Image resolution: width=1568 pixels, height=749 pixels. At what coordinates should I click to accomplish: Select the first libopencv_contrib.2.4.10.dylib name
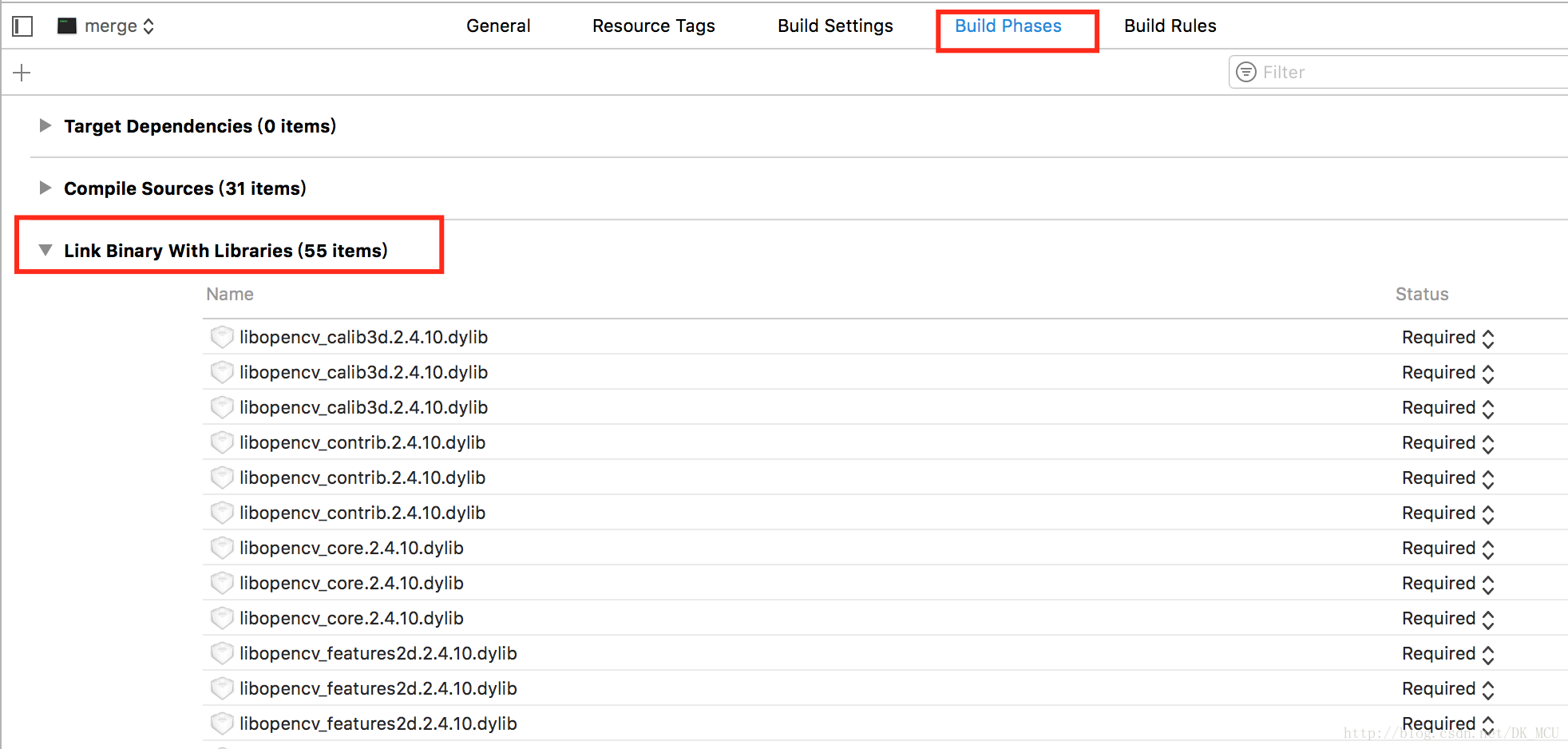click(x=362, y=442)
